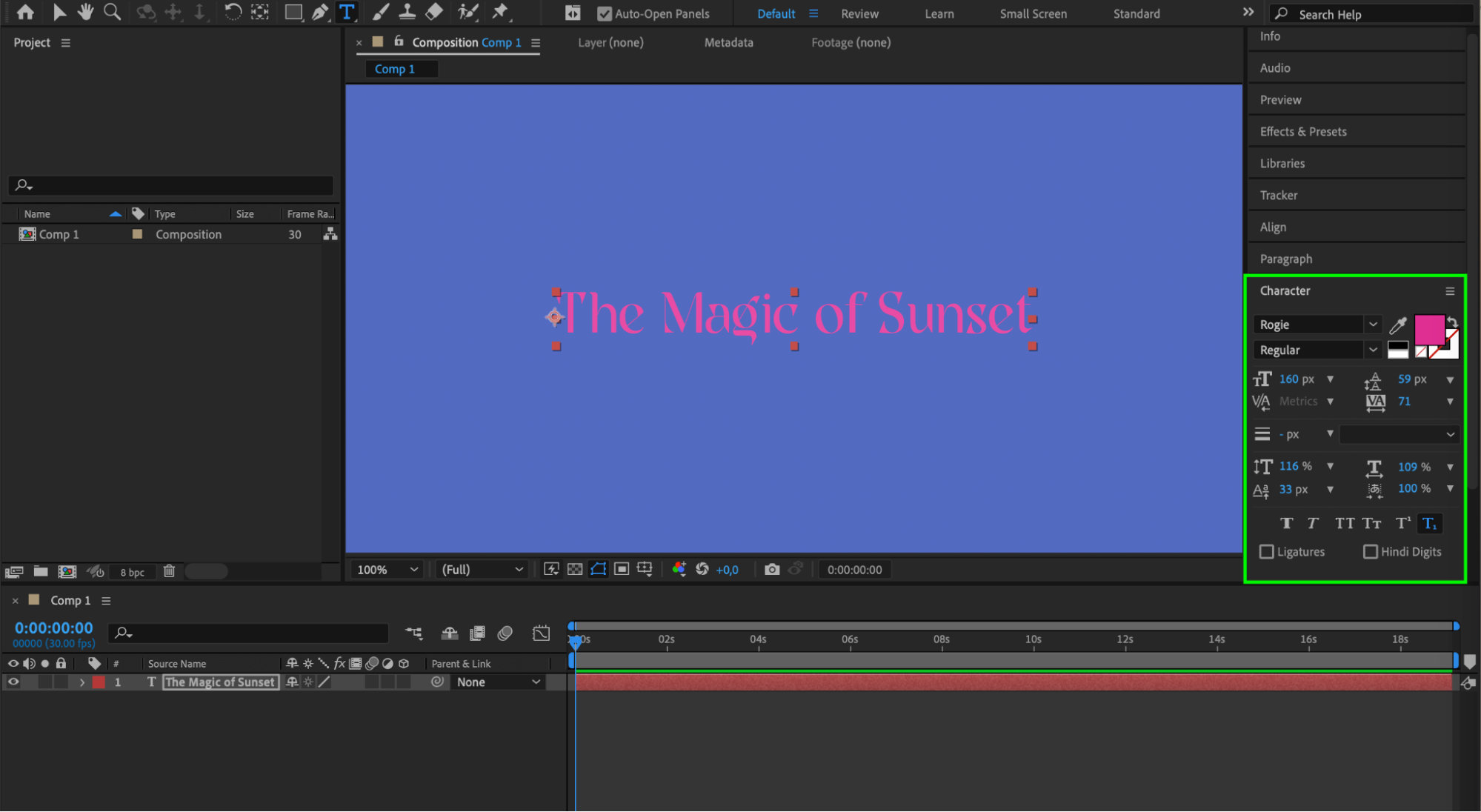Click the eyedropper in Character panel
Viewport: 1481px width, 812px height.
point(1398,325)
